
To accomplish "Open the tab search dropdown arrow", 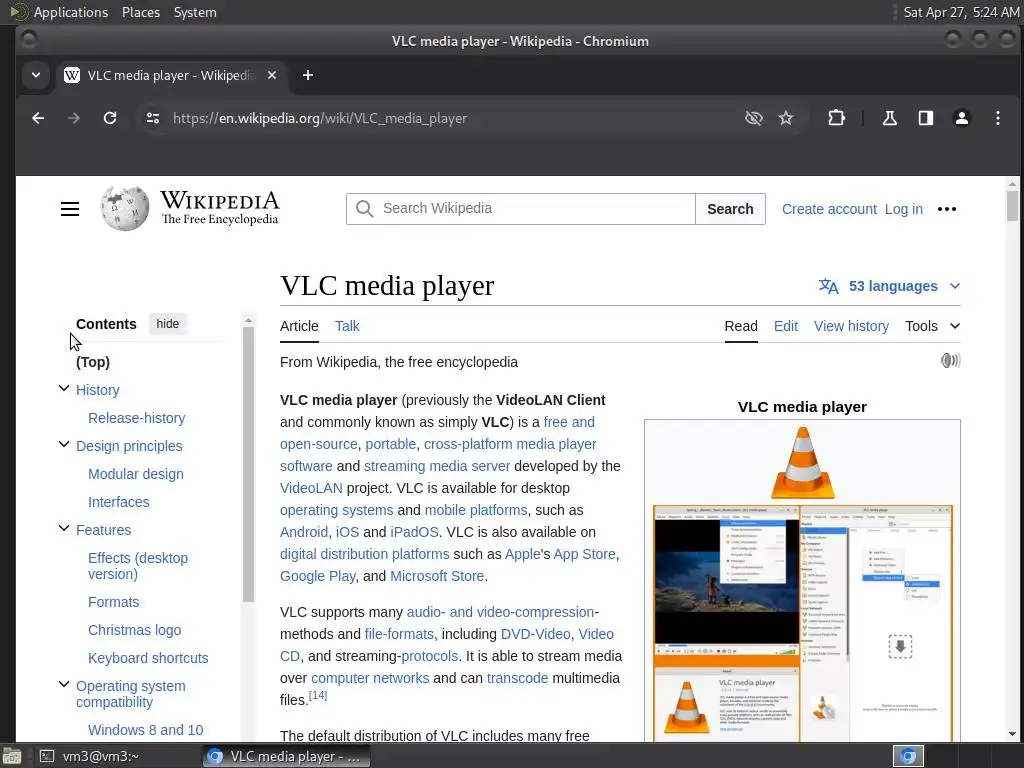I will pyautogui.click(x=36, y=75).
